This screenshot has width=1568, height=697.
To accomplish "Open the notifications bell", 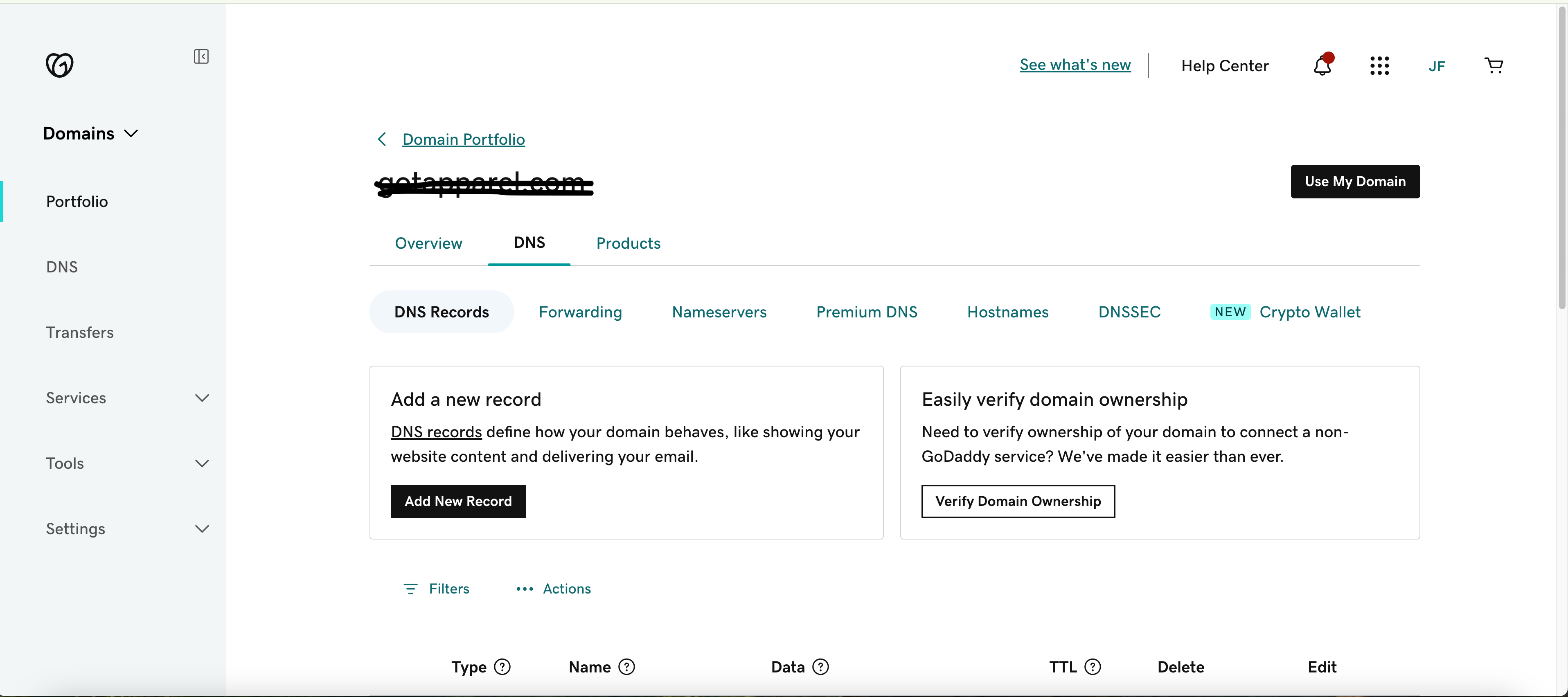I will point(1323,65).
